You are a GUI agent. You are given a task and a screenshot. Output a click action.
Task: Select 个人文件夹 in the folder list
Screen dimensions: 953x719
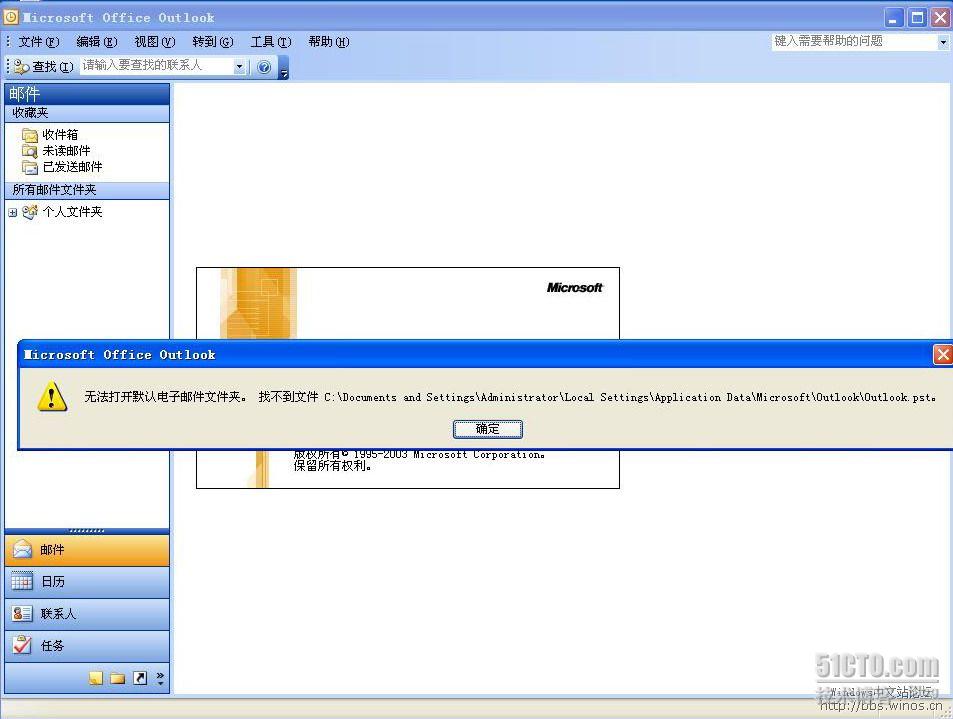click(x=72, y=212)
